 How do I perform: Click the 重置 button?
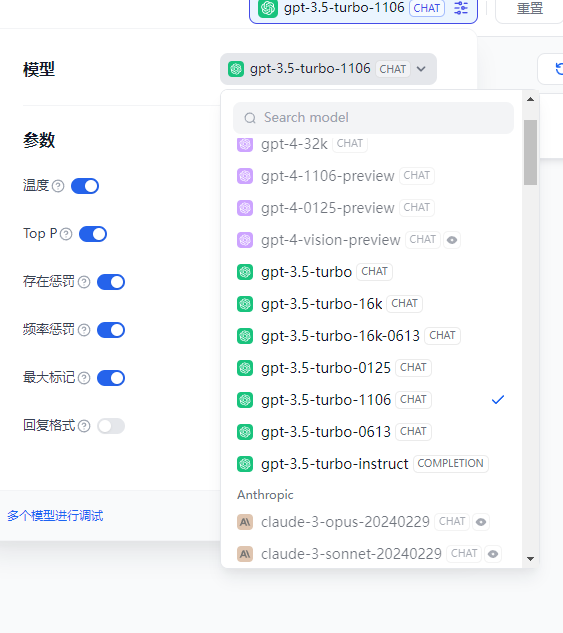pos(530,8)
